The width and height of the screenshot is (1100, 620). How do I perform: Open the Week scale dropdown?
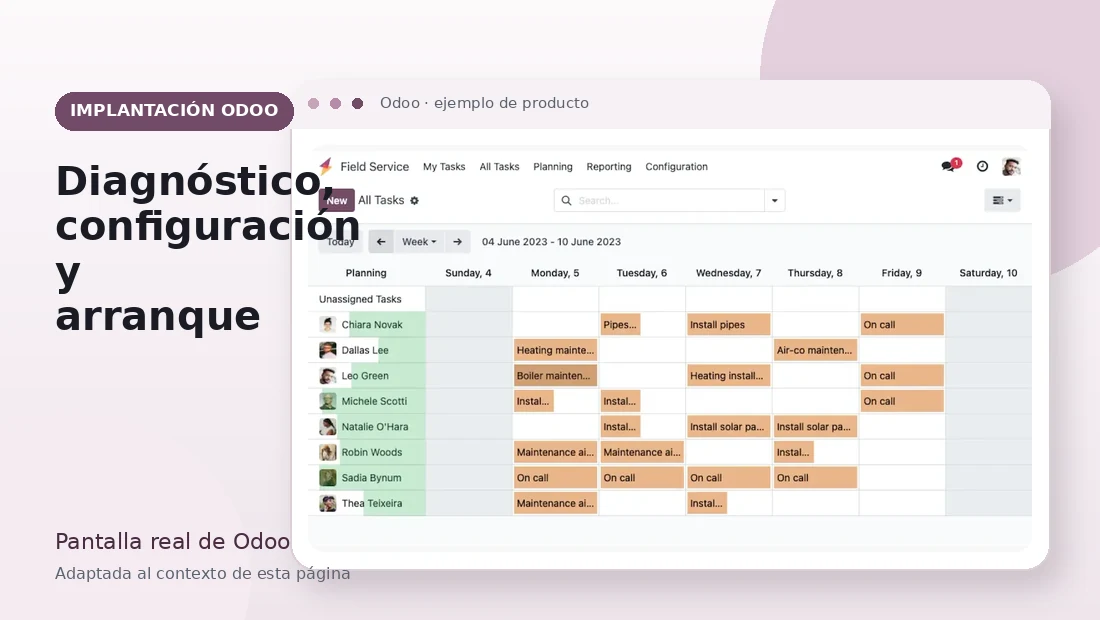419,241
